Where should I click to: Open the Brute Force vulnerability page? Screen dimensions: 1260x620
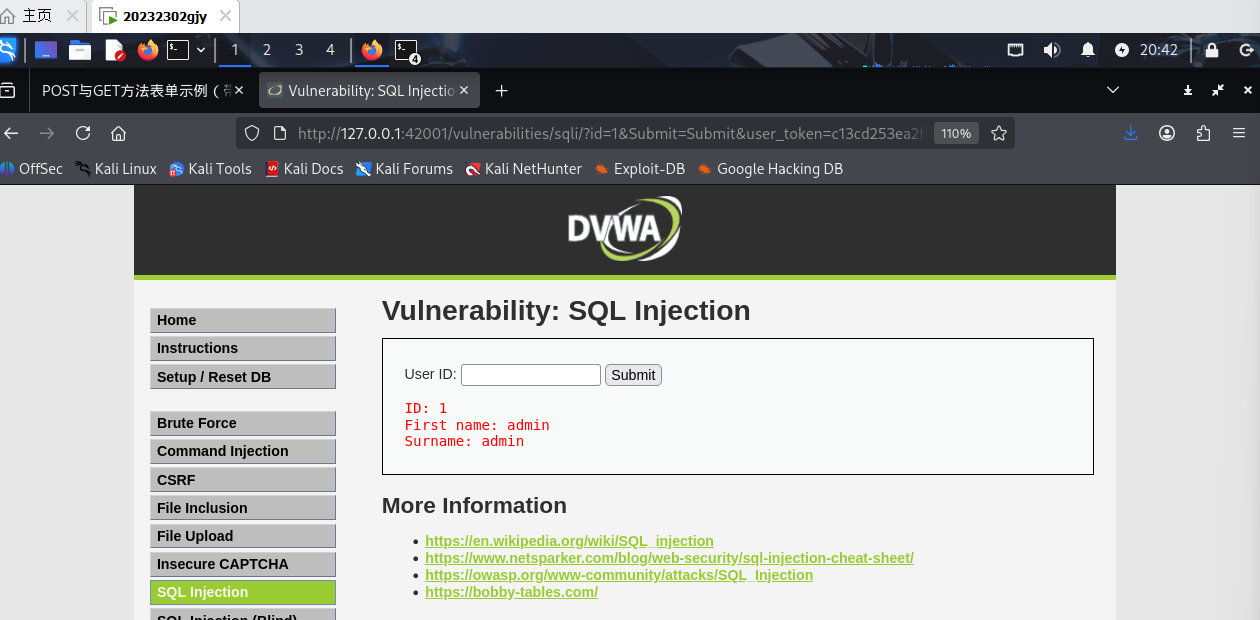click(243, 423)
